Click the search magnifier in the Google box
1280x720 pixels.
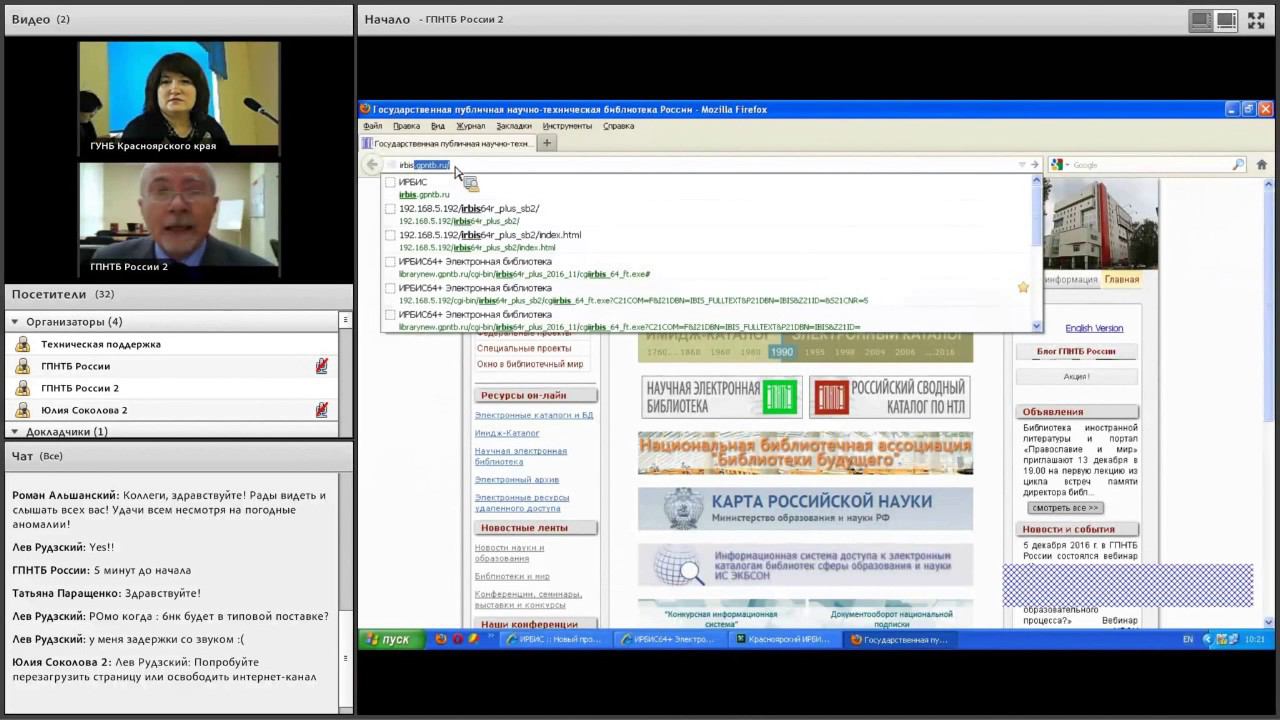[1238, 165]
